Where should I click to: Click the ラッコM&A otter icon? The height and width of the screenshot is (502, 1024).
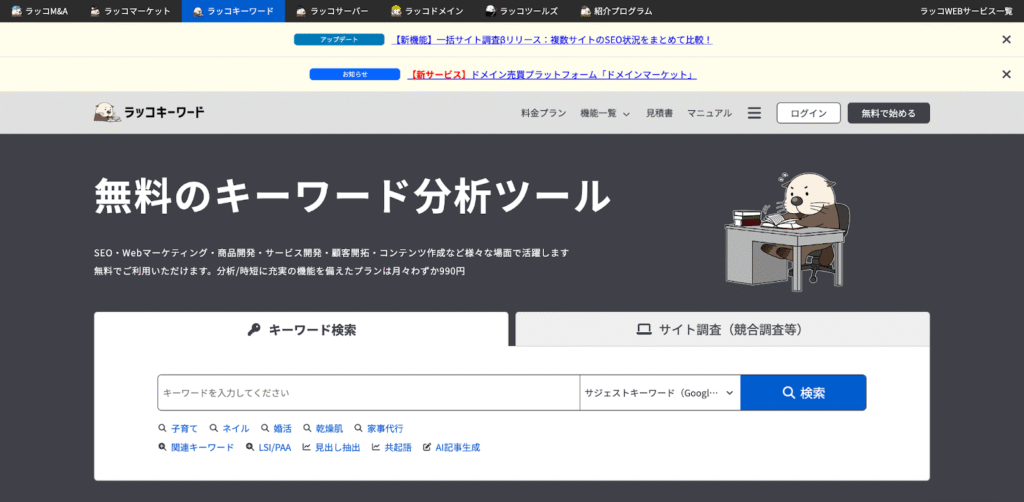click(17, 11)
